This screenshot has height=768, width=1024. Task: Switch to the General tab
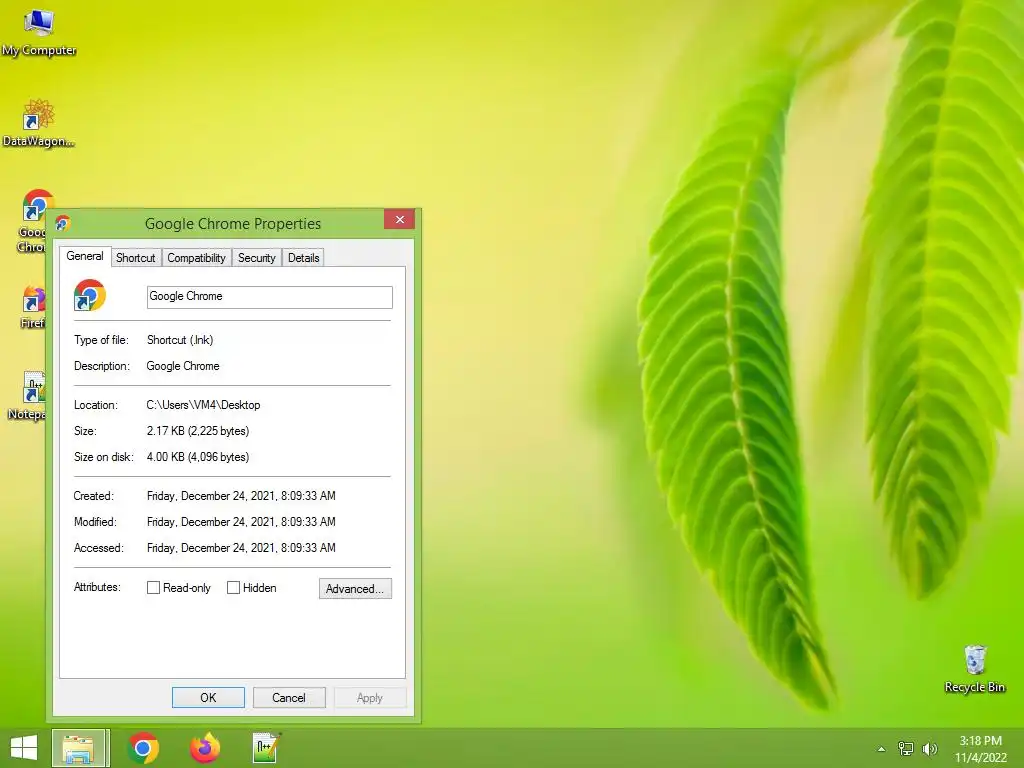click(85, 256)
